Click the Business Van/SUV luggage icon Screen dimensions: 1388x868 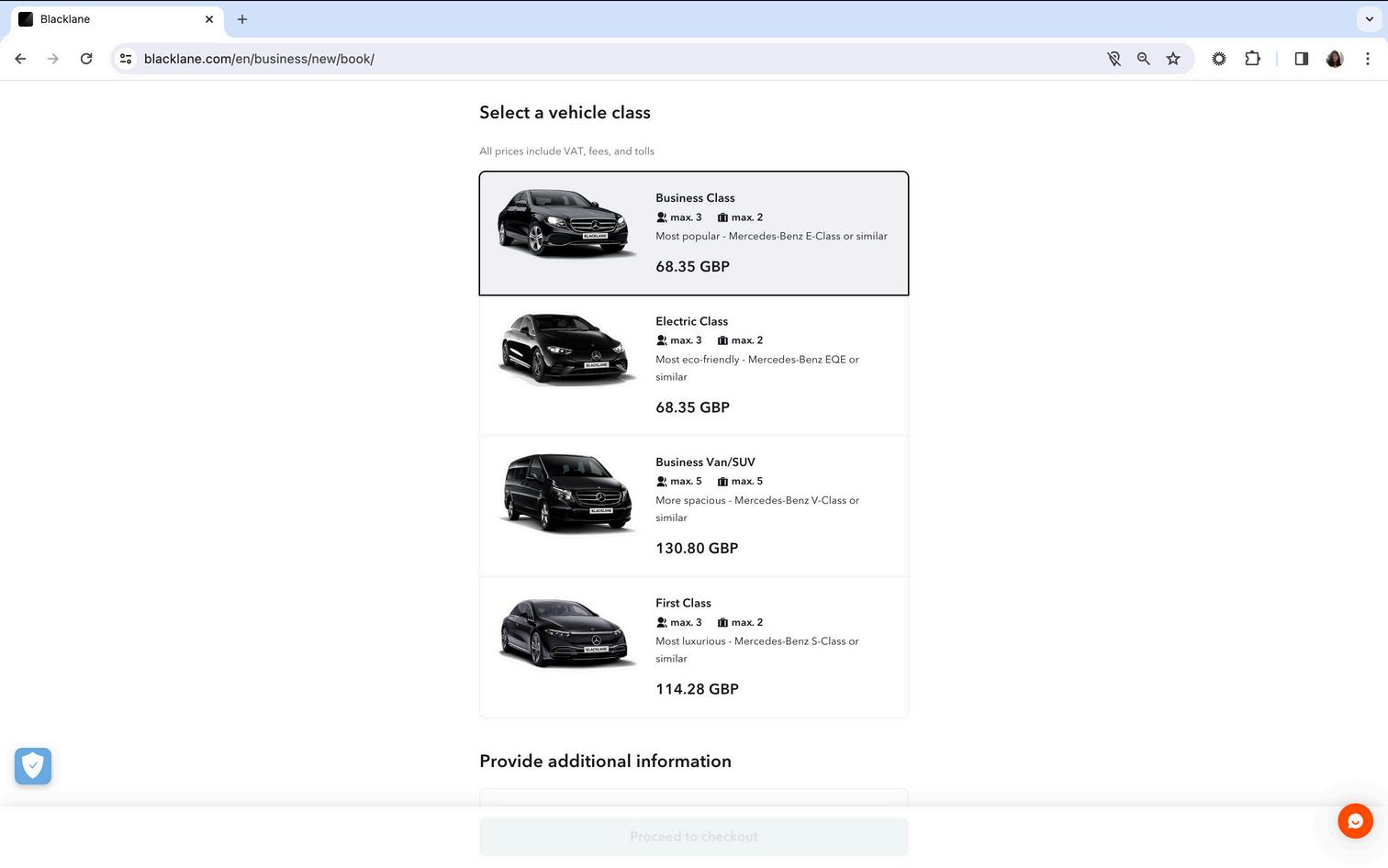722,482
